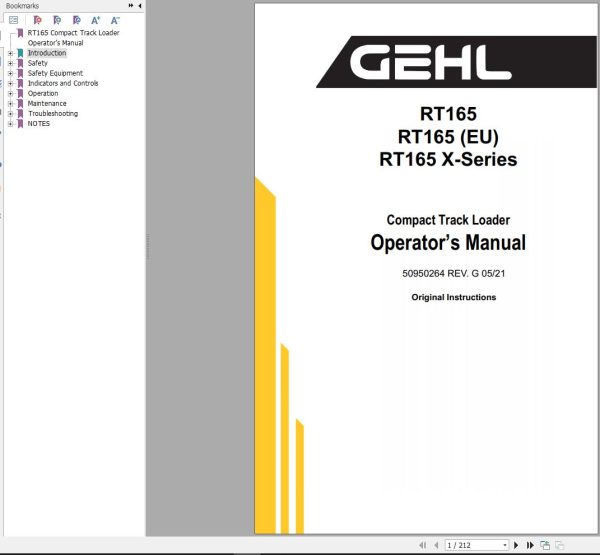Select Indicators and Controls bookmark
The height and width of the screenshot is (555, 600).
(63, 83)
